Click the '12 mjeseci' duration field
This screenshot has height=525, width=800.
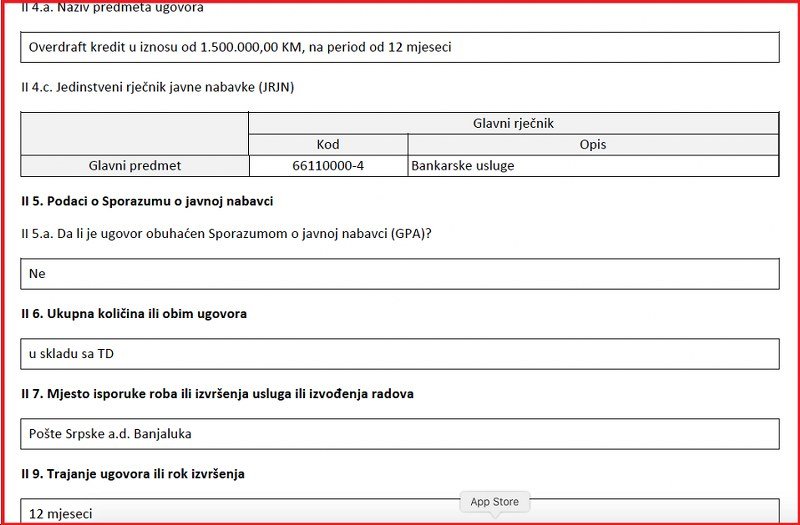tap(399, 512)
